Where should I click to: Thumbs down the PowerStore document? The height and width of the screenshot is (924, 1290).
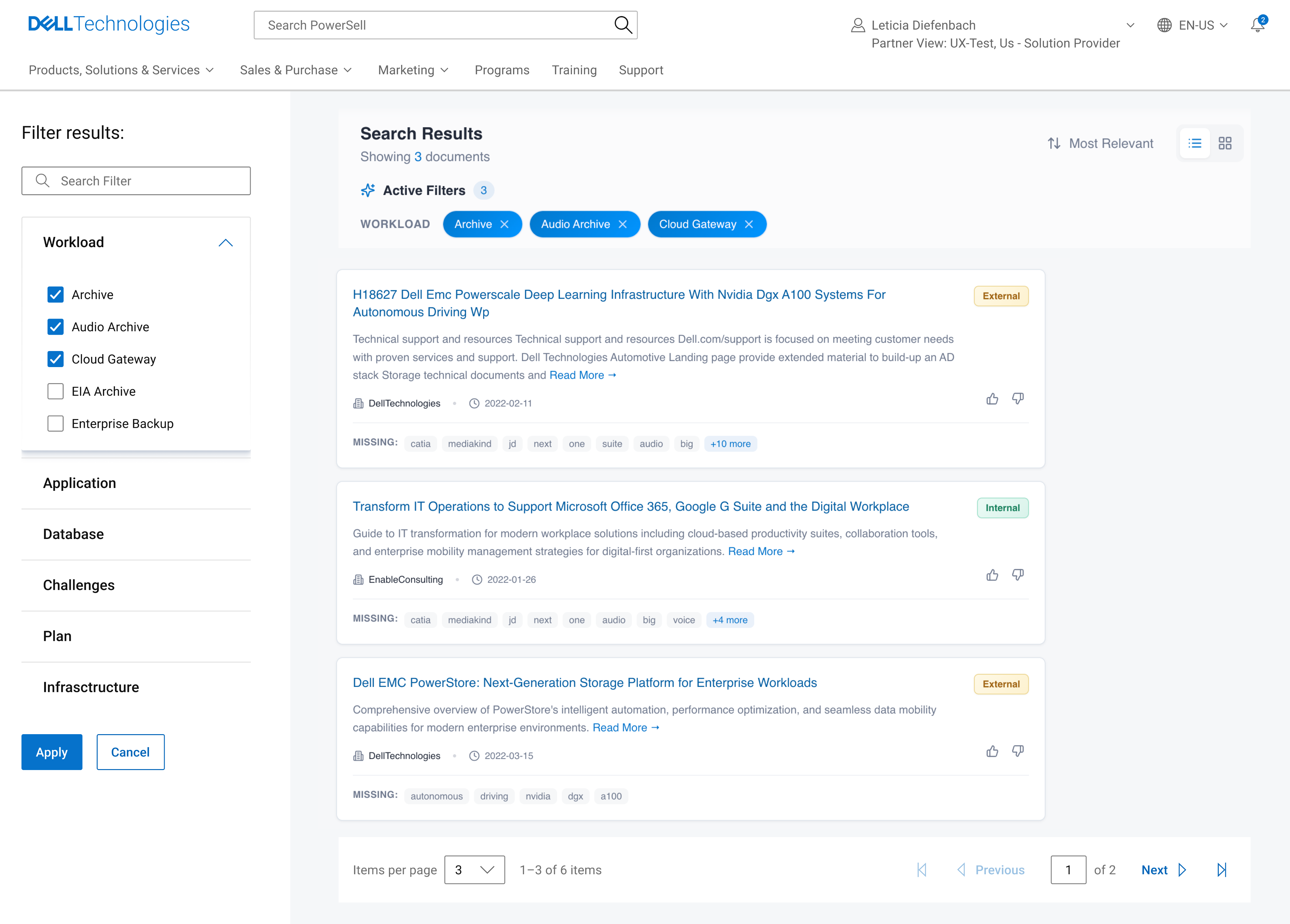(1018, 751)
